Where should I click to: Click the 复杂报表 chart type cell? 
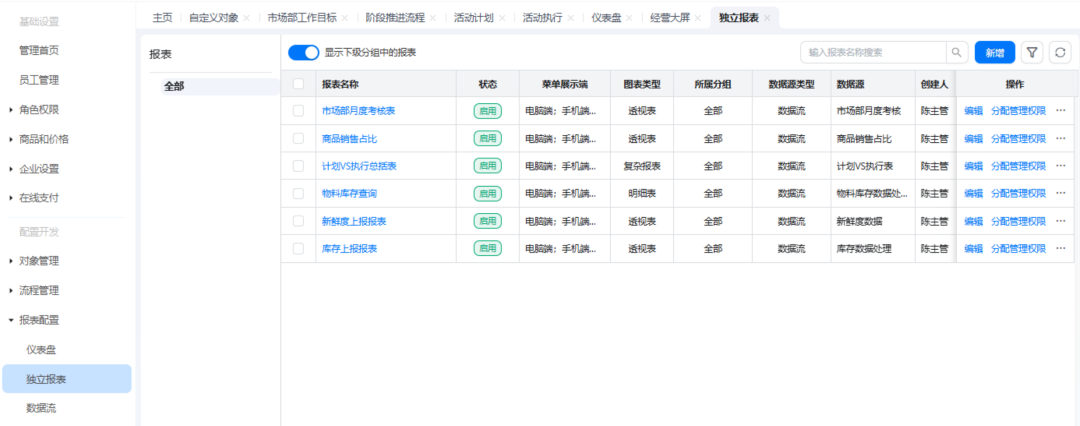642,166
